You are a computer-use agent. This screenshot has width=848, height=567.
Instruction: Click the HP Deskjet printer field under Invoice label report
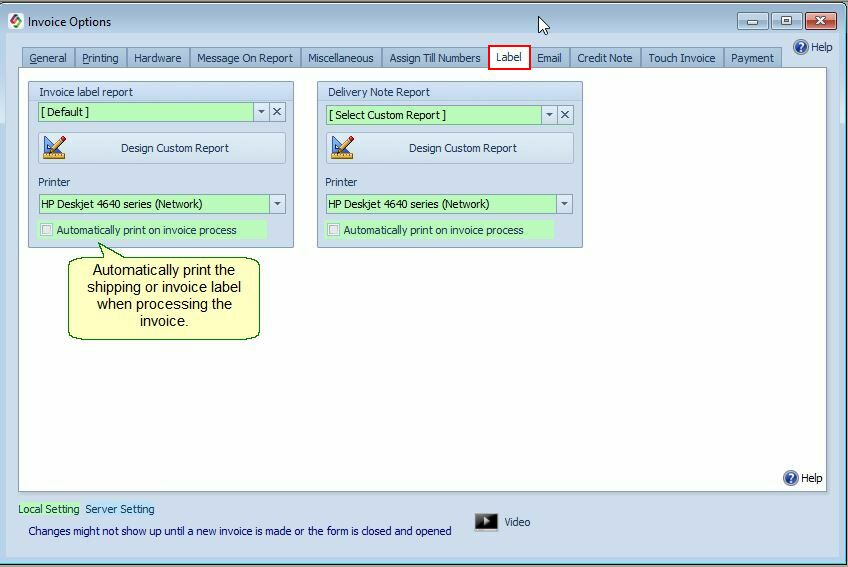coord(154,204)
